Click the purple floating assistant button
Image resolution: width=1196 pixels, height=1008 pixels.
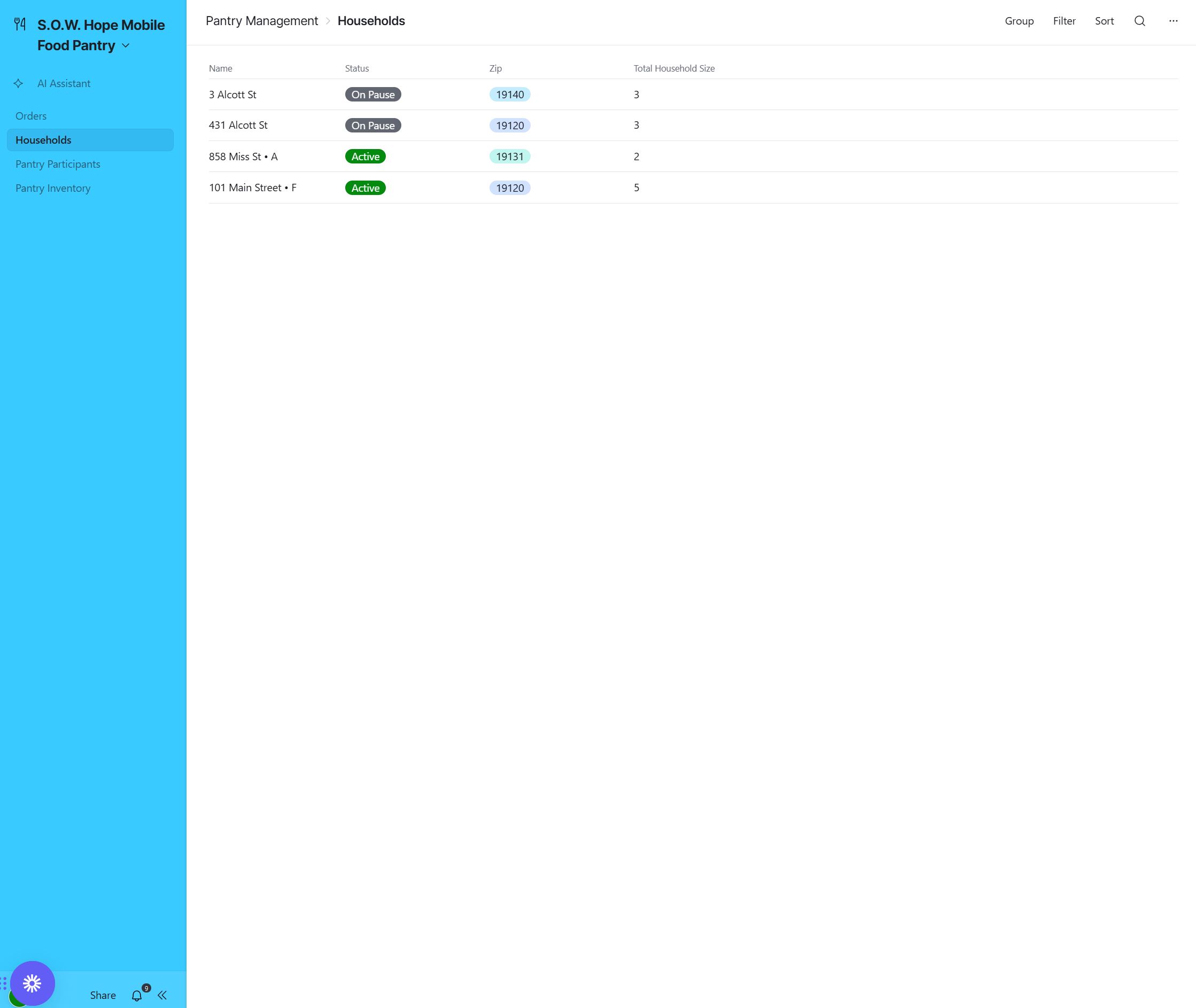tap(32, 983)
